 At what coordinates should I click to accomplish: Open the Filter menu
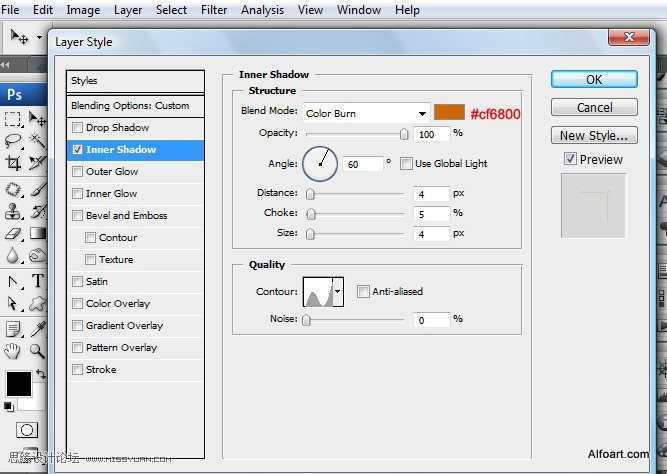click(x=214, y=10)
